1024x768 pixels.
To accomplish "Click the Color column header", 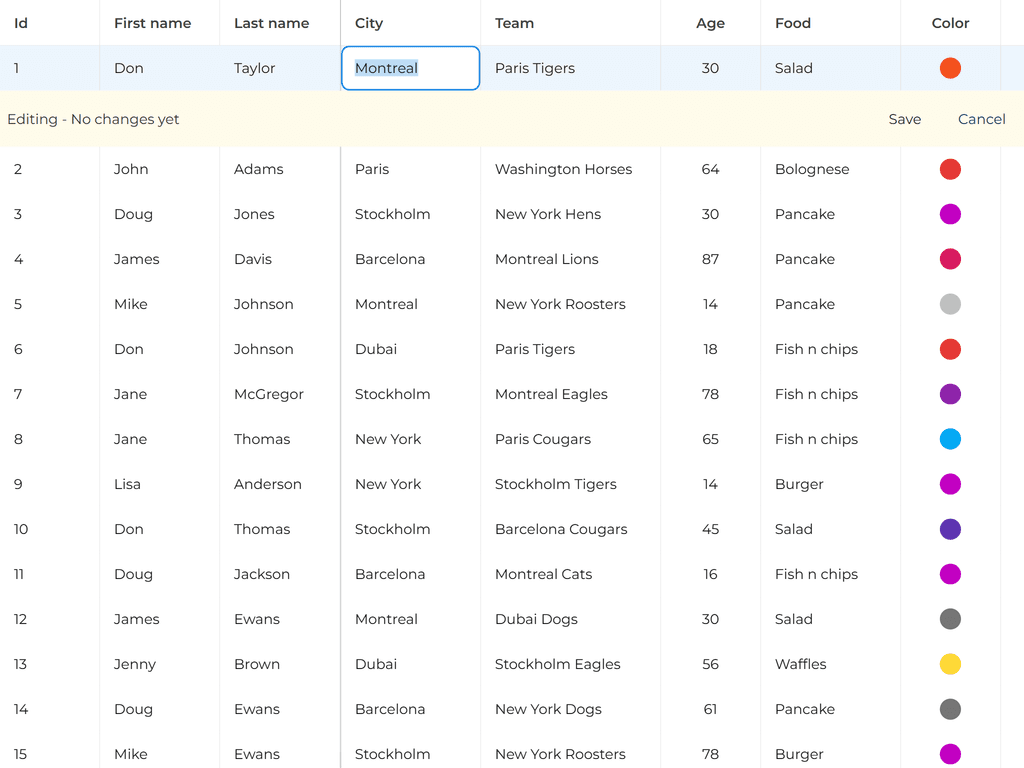I will pyautogui.click(x=950, y=23).
